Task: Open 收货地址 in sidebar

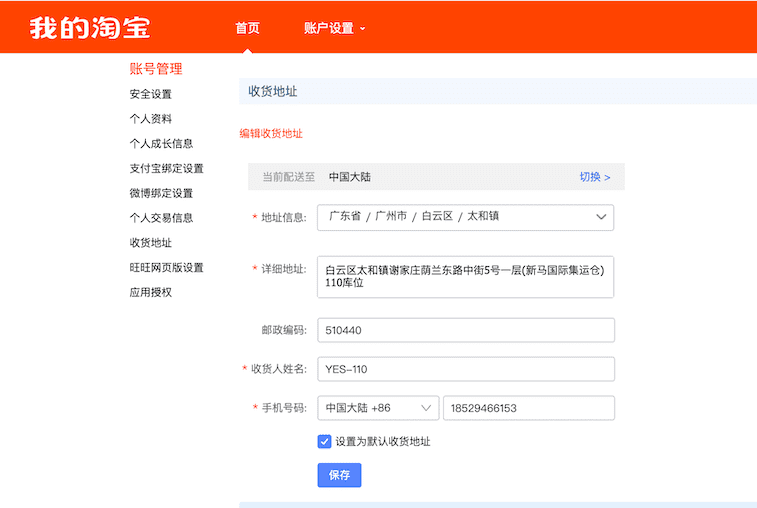Action: click(151, 242)
